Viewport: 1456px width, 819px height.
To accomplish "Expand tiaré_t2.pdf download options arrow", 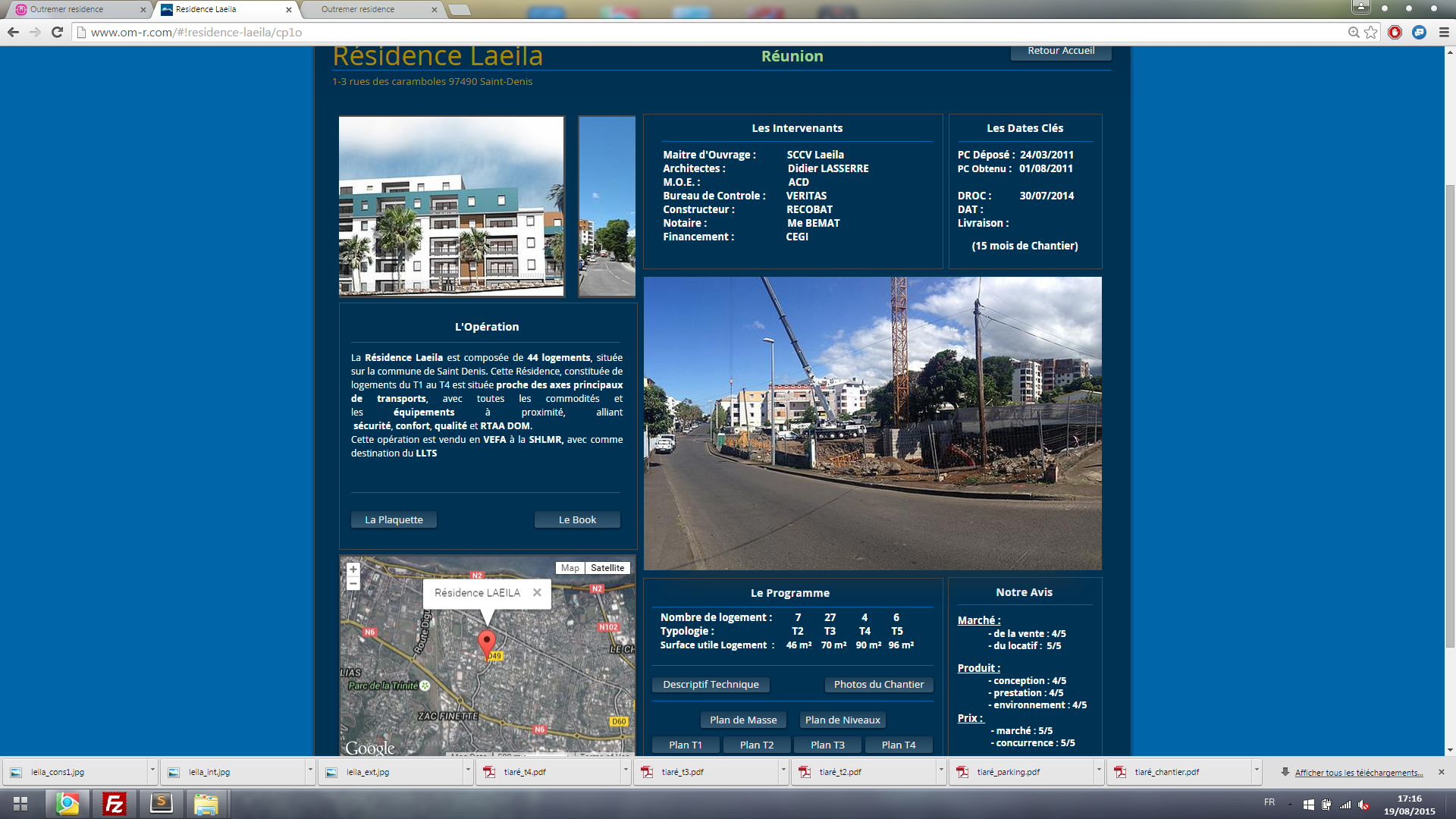I will pos(941,772).
